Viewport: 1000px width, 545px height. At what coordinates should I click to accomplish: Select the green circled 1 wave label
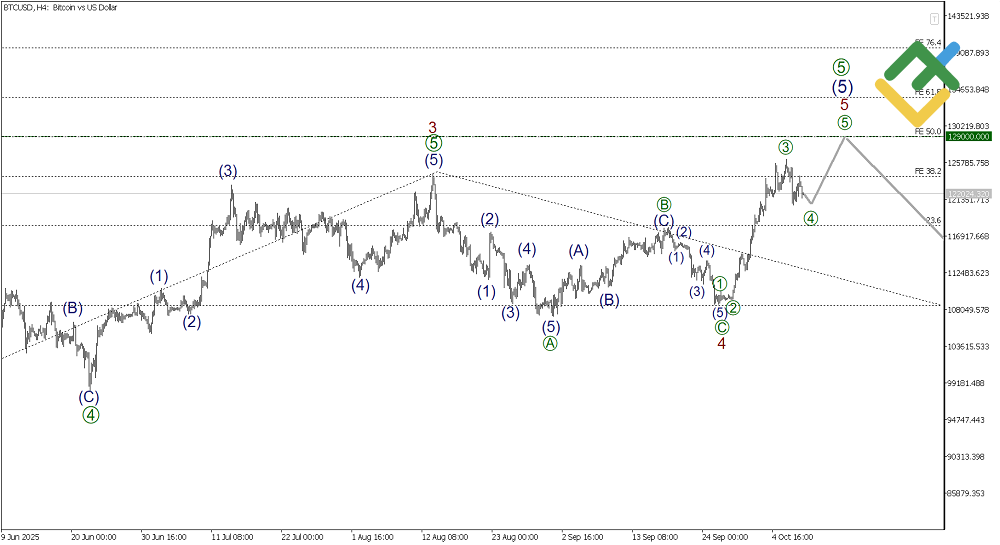pos(719,284)
